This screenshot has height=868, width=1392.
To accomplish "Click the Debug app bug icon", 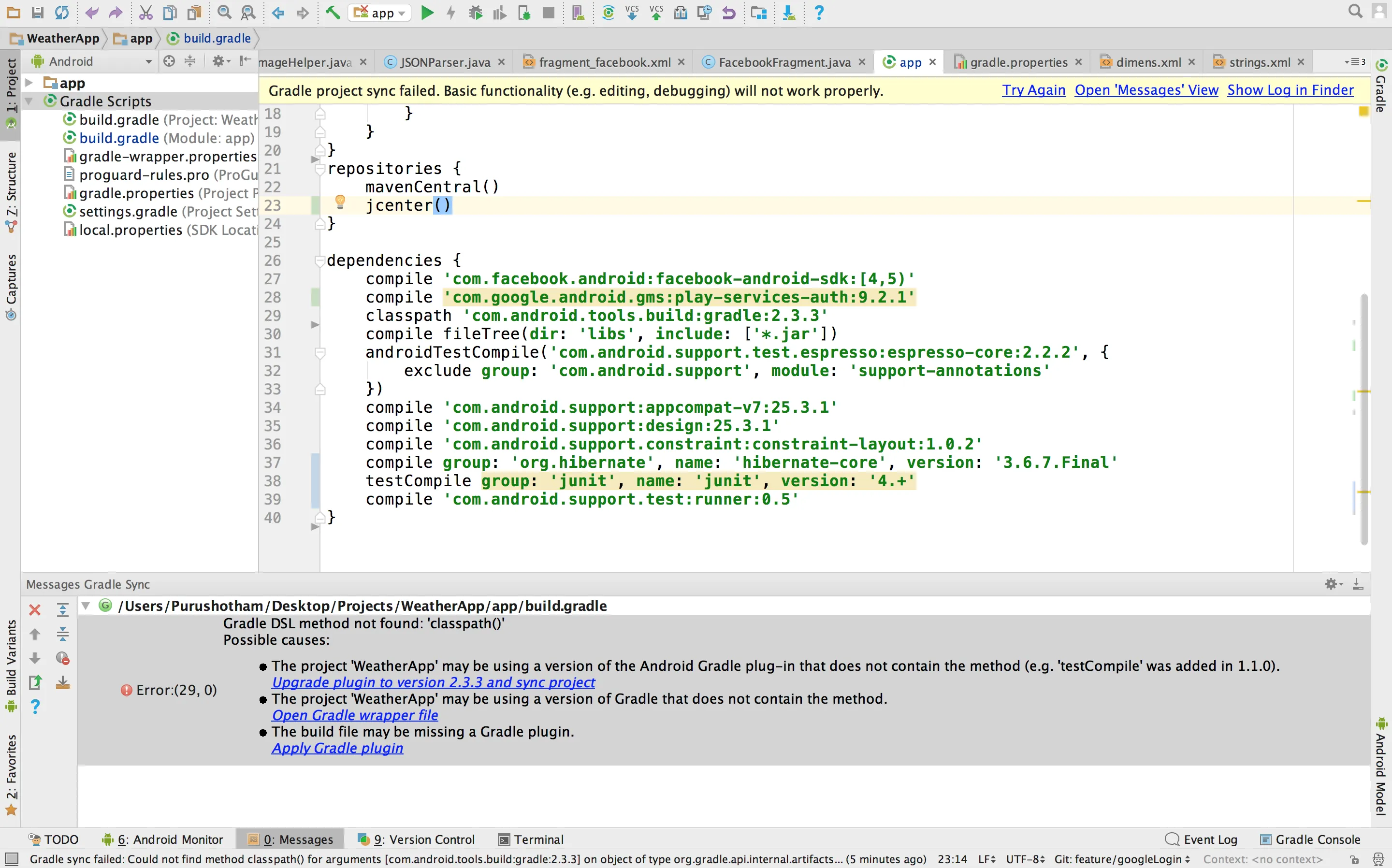I will point(475,13).
